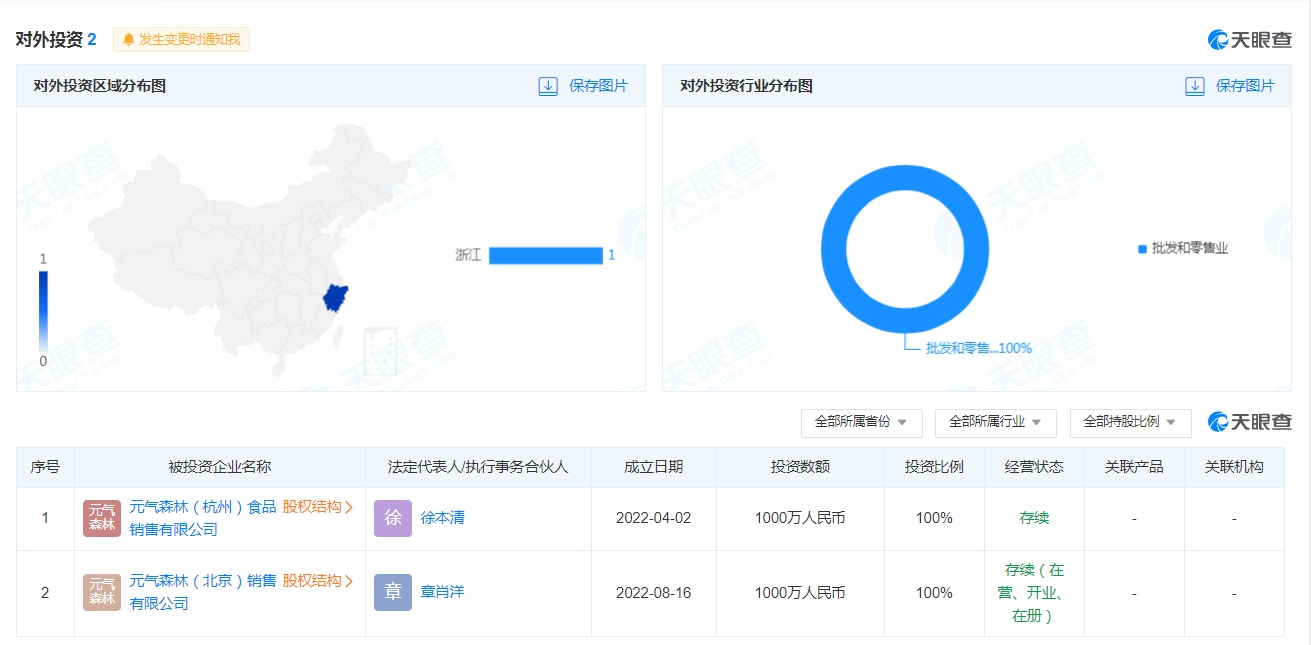Click the download icon on the region distribution chart
Image resolution: width=1311 pixels, height=645 pixels.
[x=548, y=86]
